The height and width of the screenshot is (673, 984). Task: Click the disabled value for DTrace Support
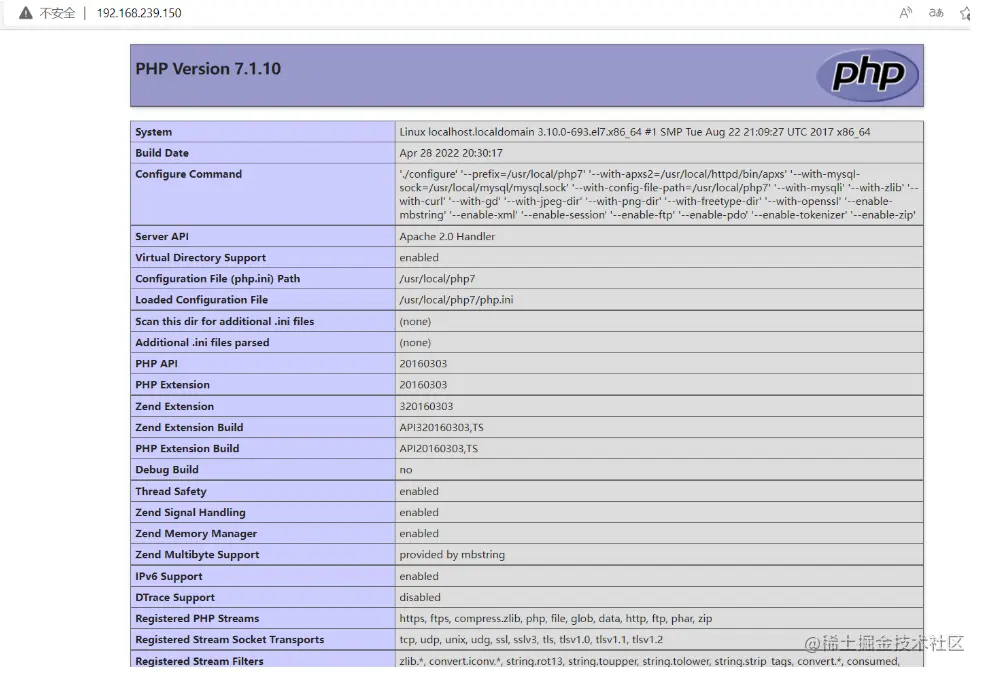420,597
